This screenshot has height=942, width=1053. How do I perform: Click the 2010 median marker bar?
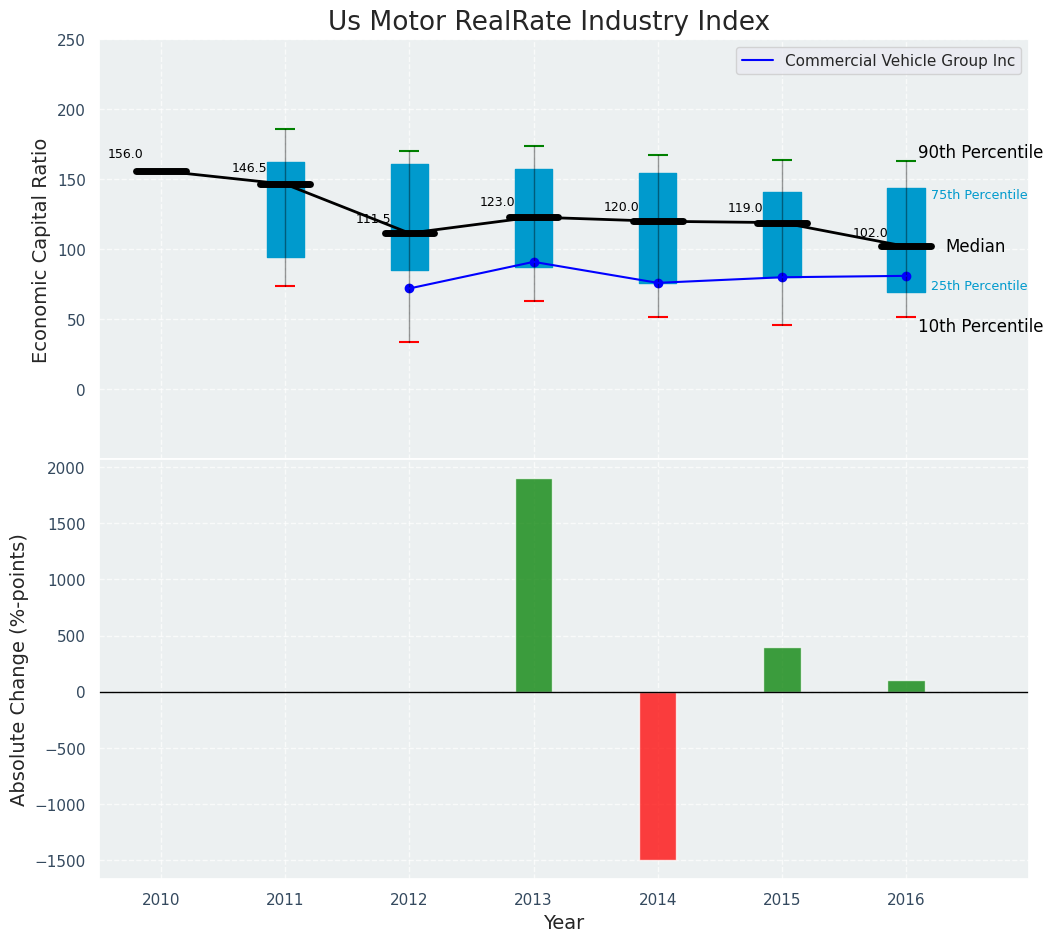pos(161,171)
